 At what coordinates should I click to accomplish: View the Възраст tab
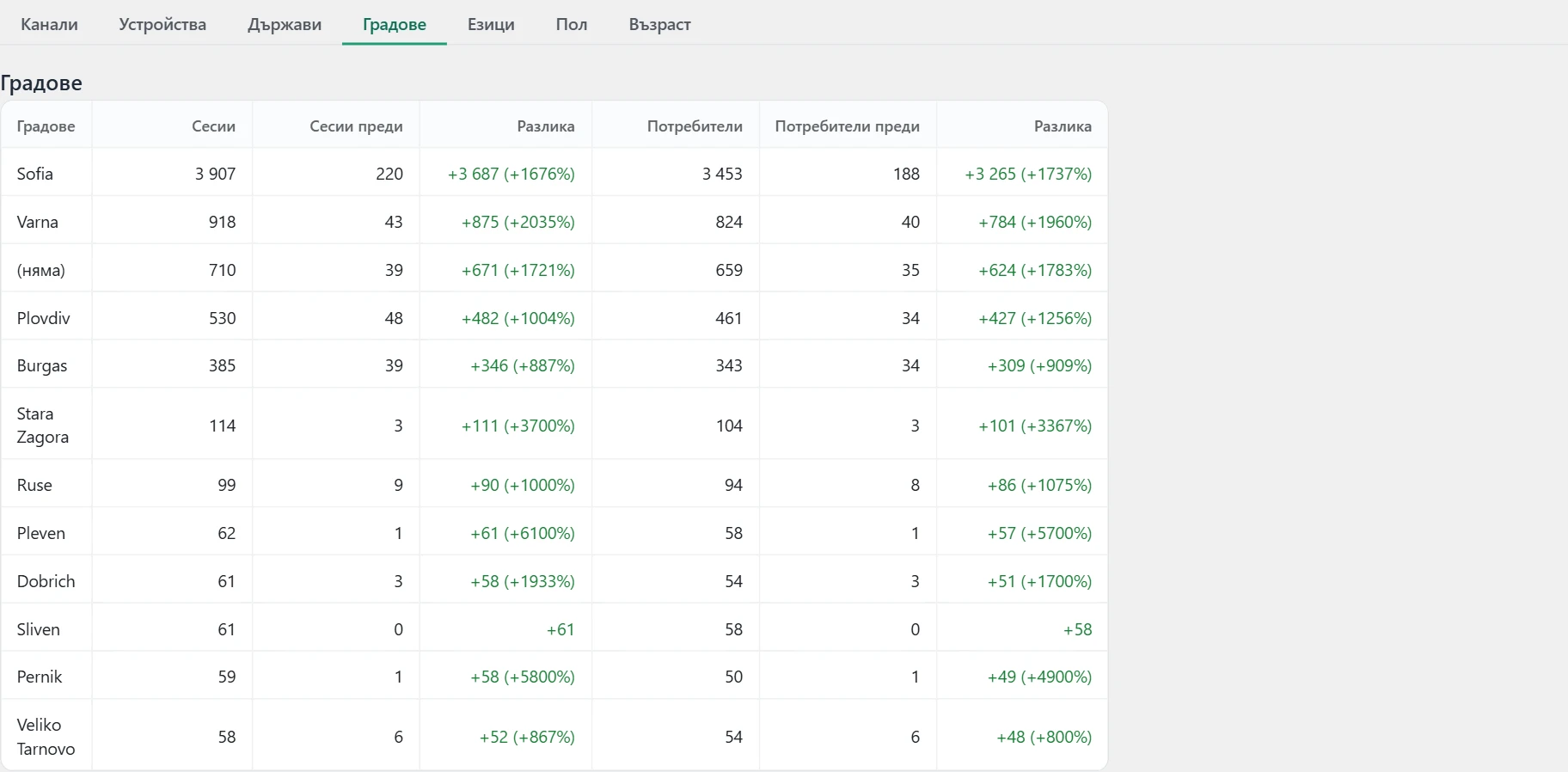pos(659,24)
